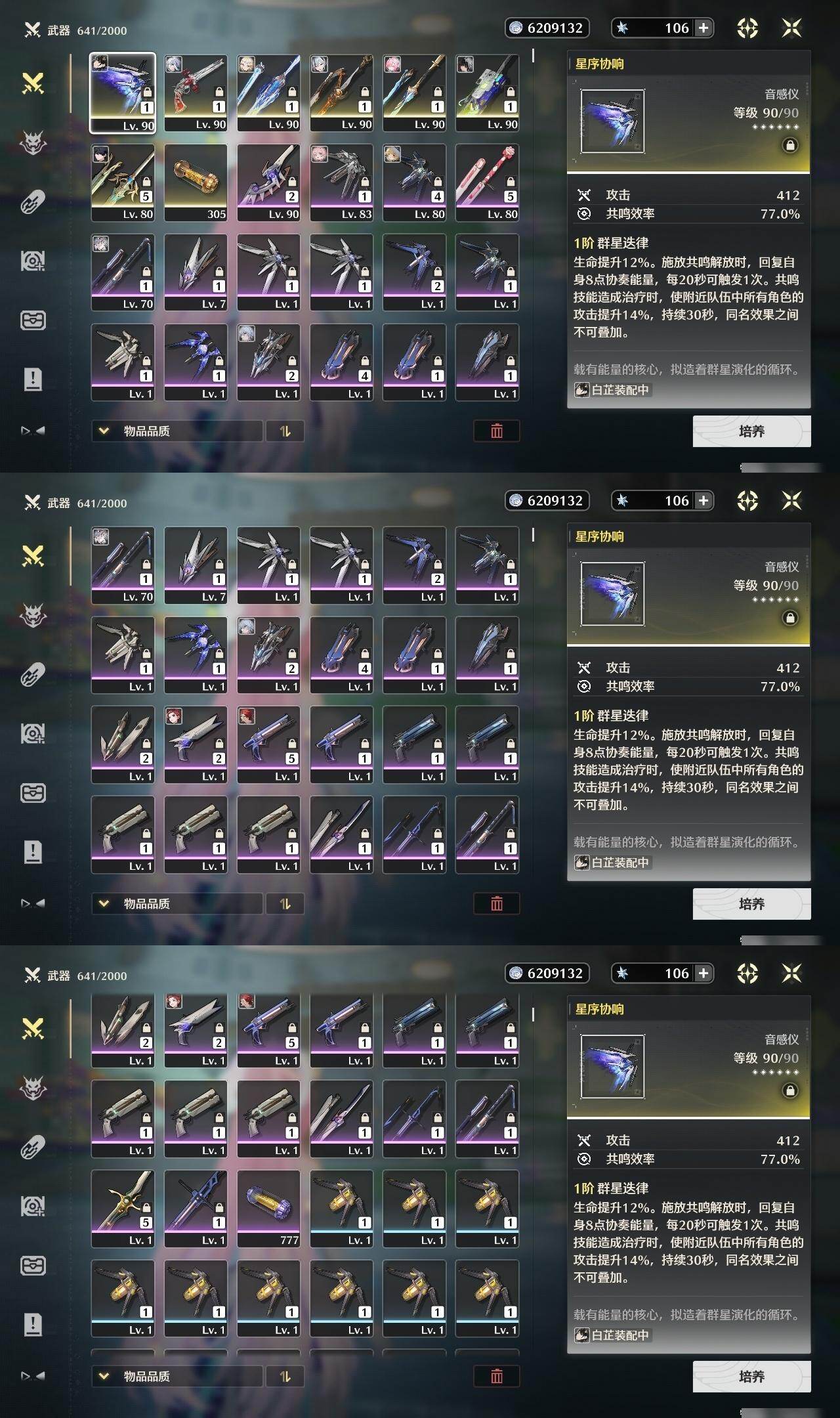The image size is (840, 1418).
Task: Select the purple tube item showing 777
Action: pos(268,1209)
